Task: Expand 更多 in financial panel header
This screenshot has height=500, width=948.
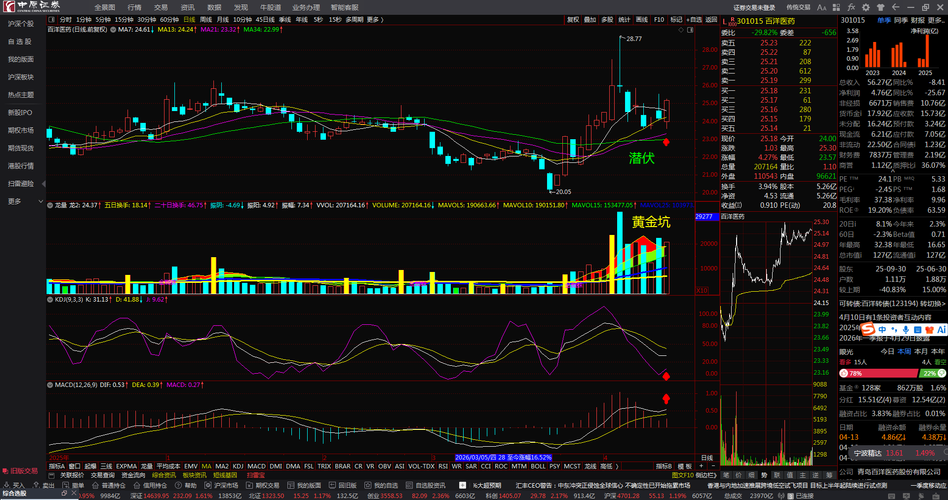Action: point(935,20)
